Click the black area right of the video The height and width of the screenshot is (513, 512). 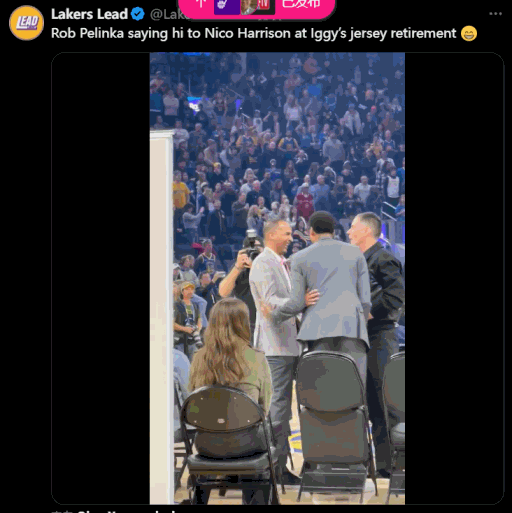tap(454, 278)
